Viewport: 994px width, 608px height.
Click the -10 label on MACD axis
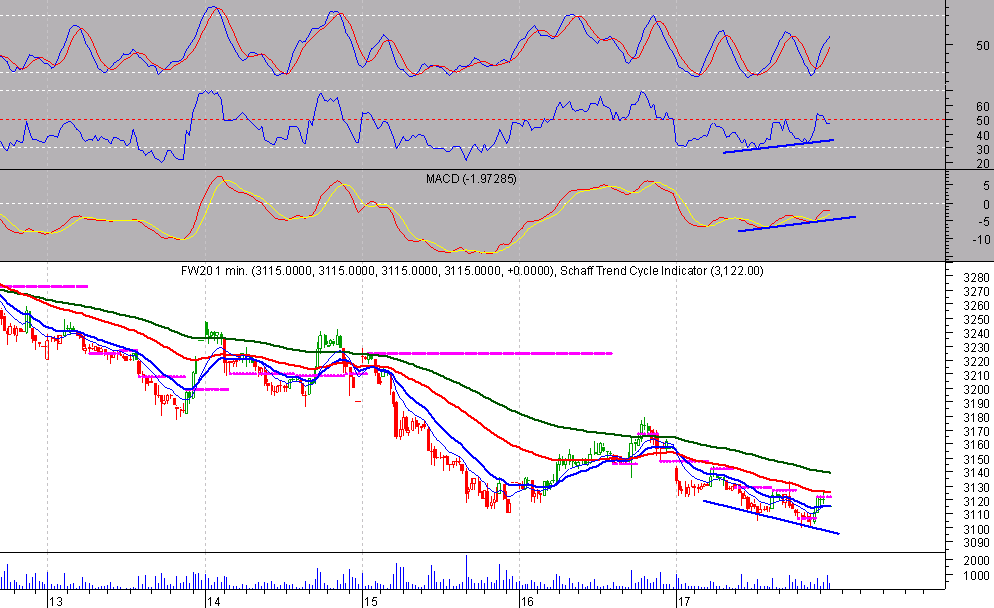click(981, 239)
